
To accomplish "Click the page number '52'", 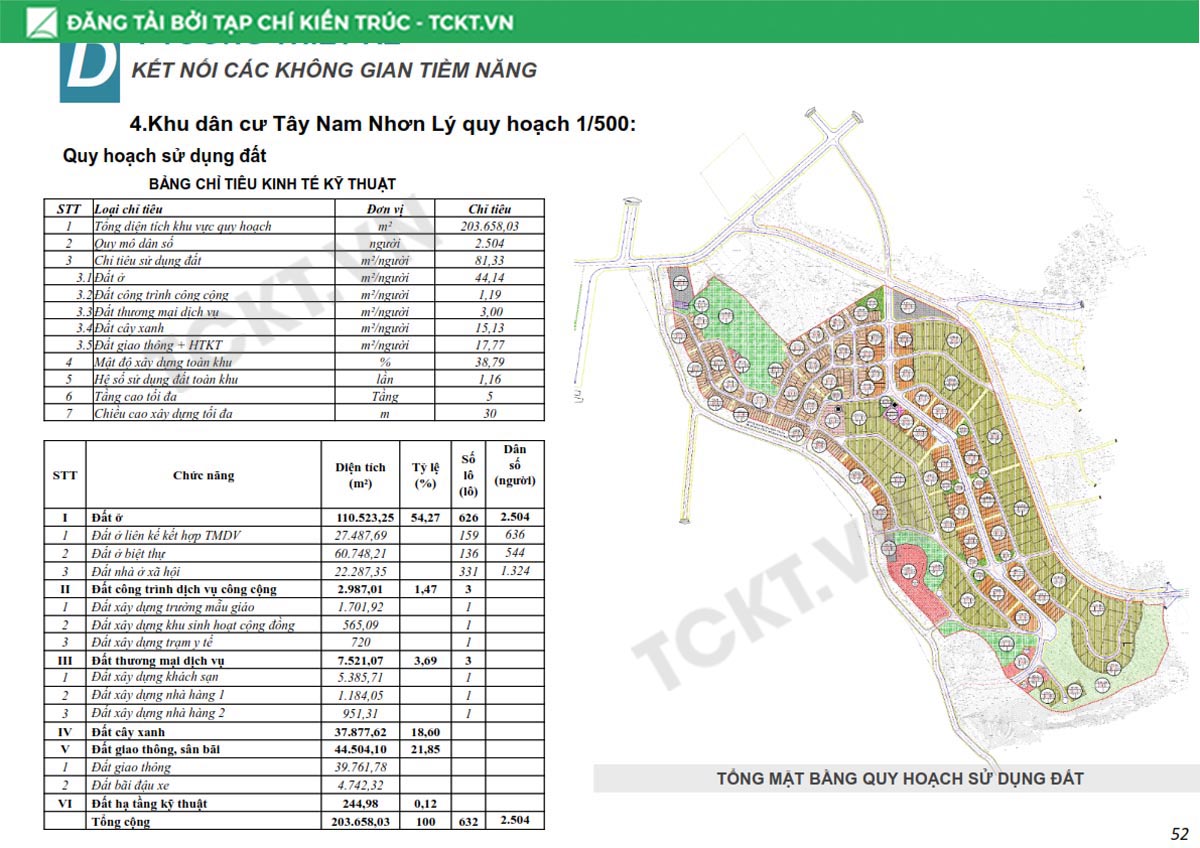I will click(x=1180, y=833).
